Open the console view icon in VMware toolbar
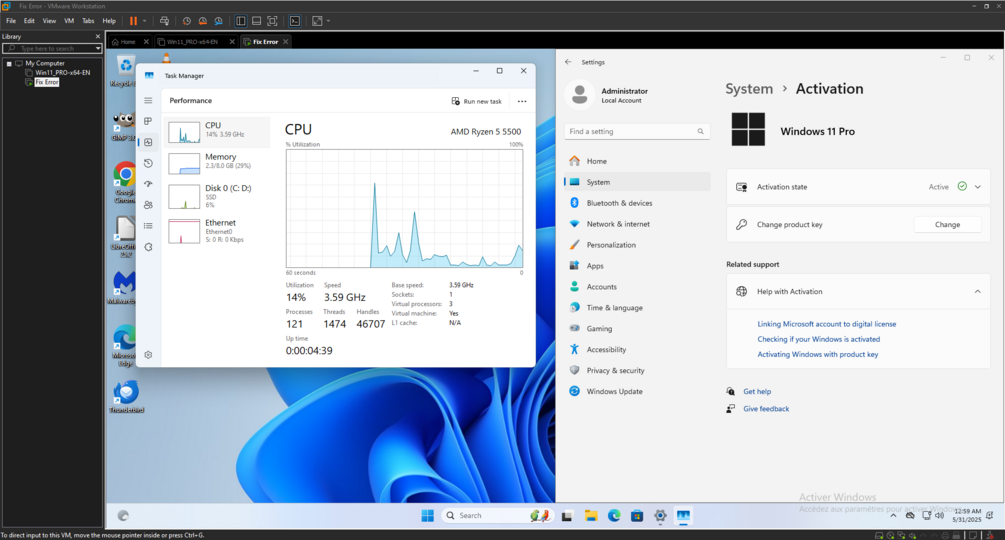The height and width of the screenshot is (540, 1005). [295, 21]
